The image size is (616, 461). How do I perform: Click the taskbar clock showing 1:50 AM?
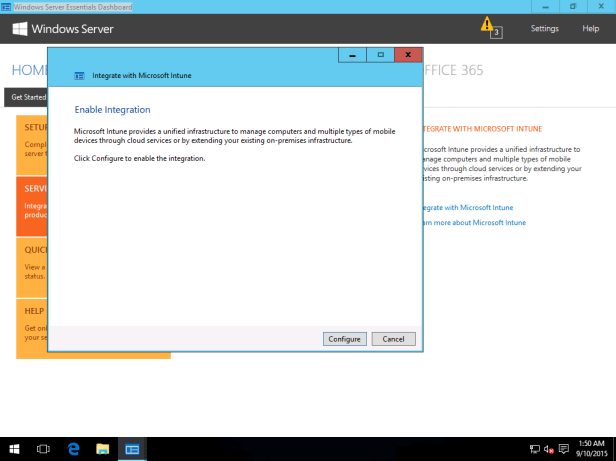591,449
